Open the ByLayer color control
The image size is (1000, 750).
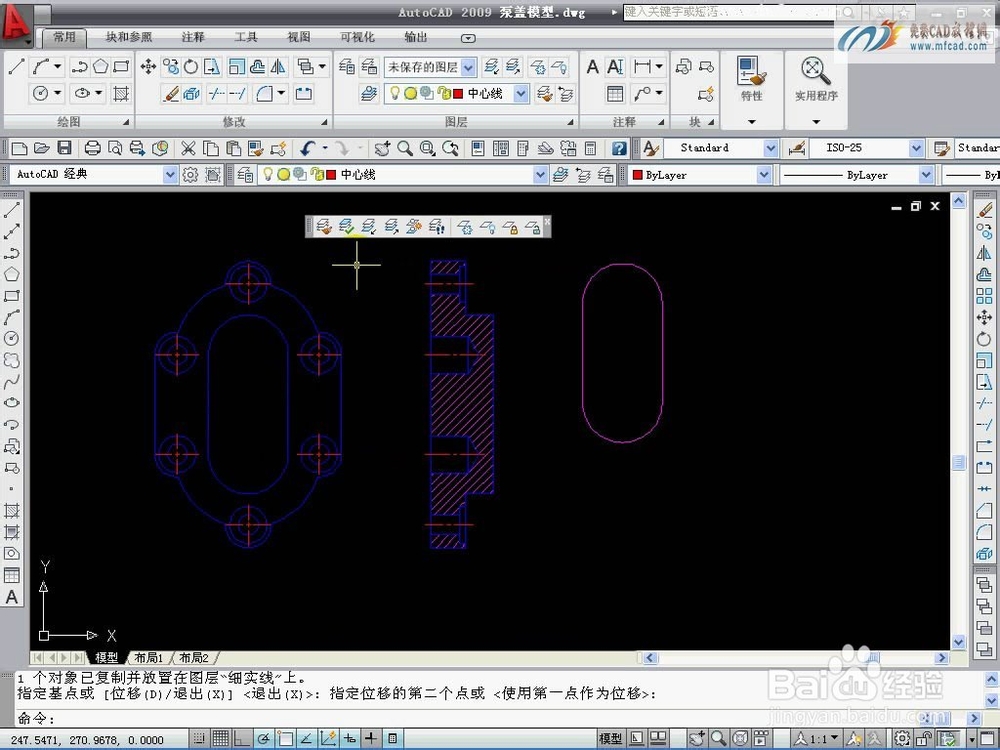click(700, 175)
